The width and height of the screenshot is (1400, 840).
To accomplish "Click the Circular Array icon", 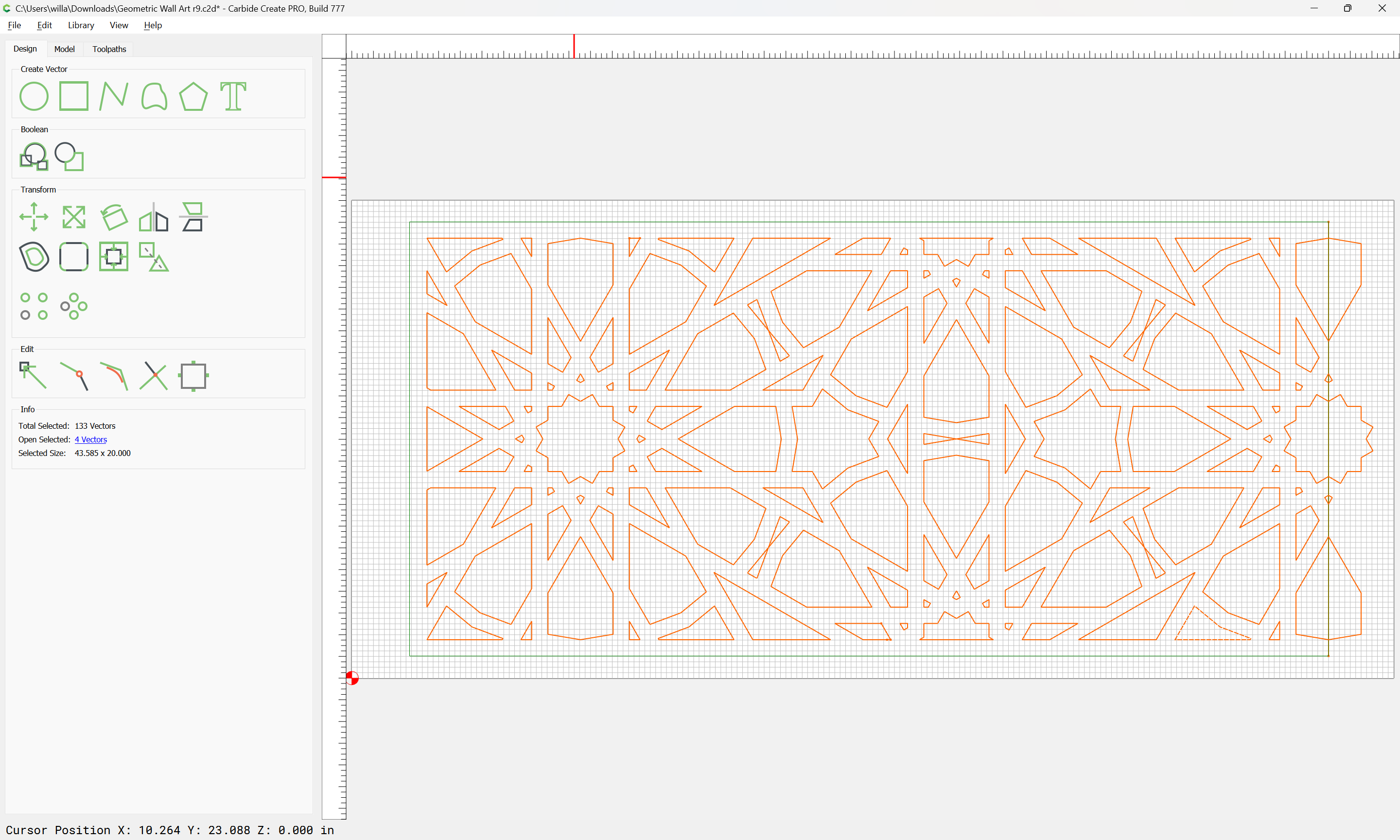I will click(x=73, y=306).
